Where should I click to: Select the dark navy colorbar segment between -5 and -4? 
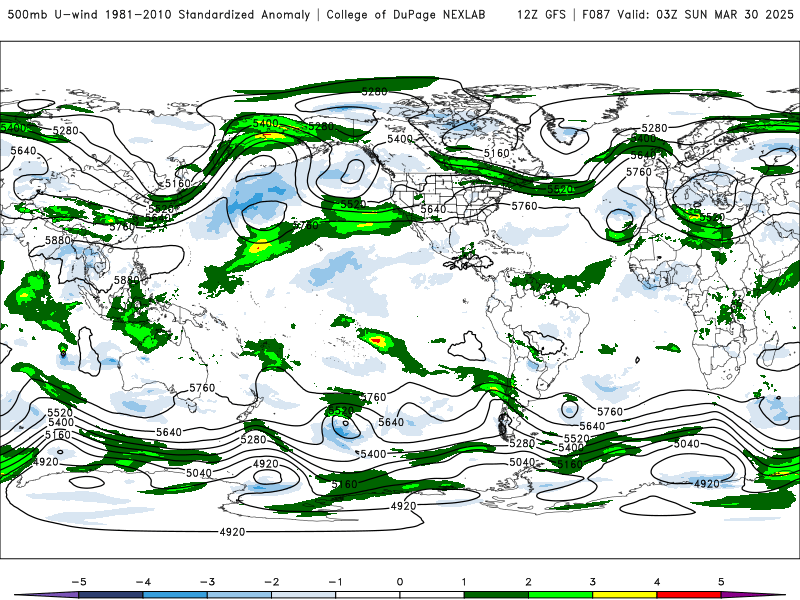coord(111,595)
